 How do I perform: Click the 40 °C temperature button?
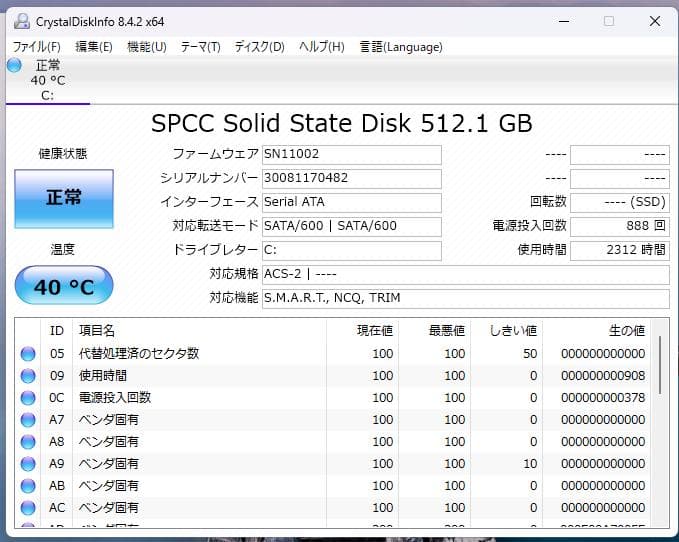64,285
